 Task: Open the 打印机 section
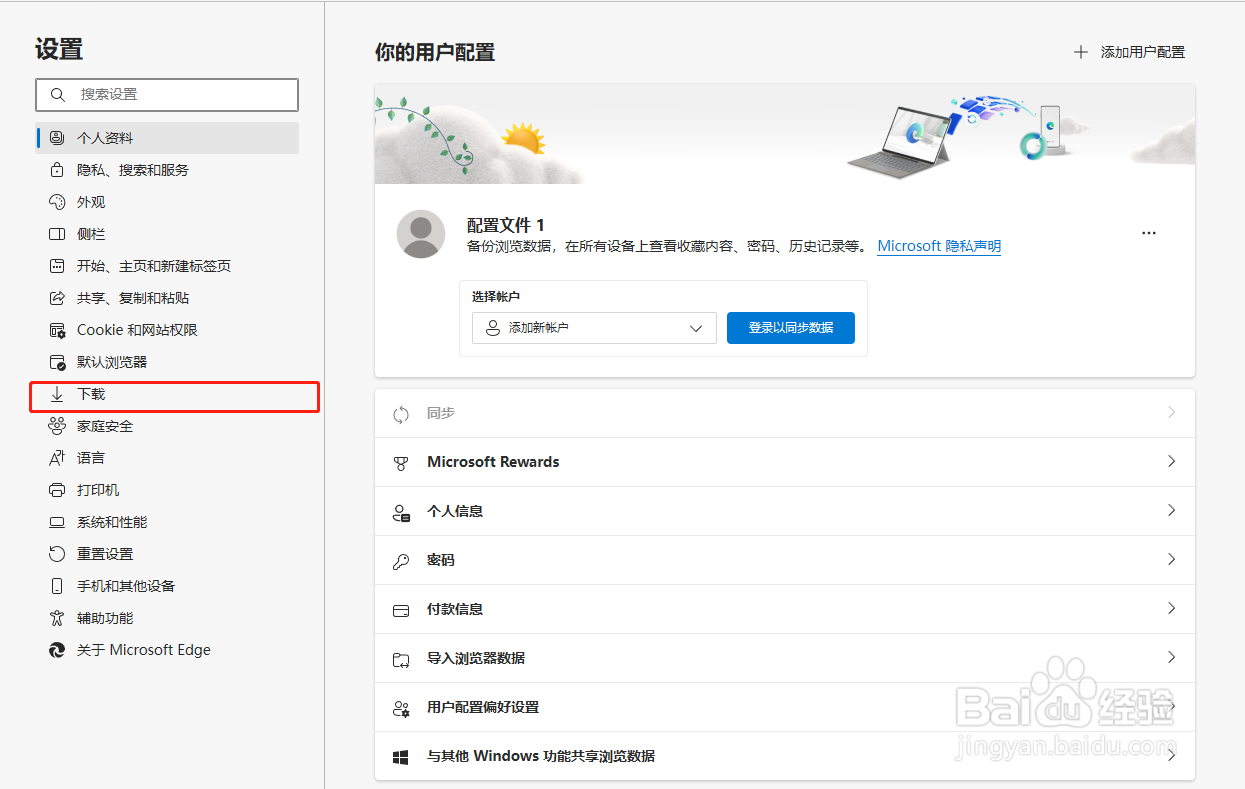point(167,490)
